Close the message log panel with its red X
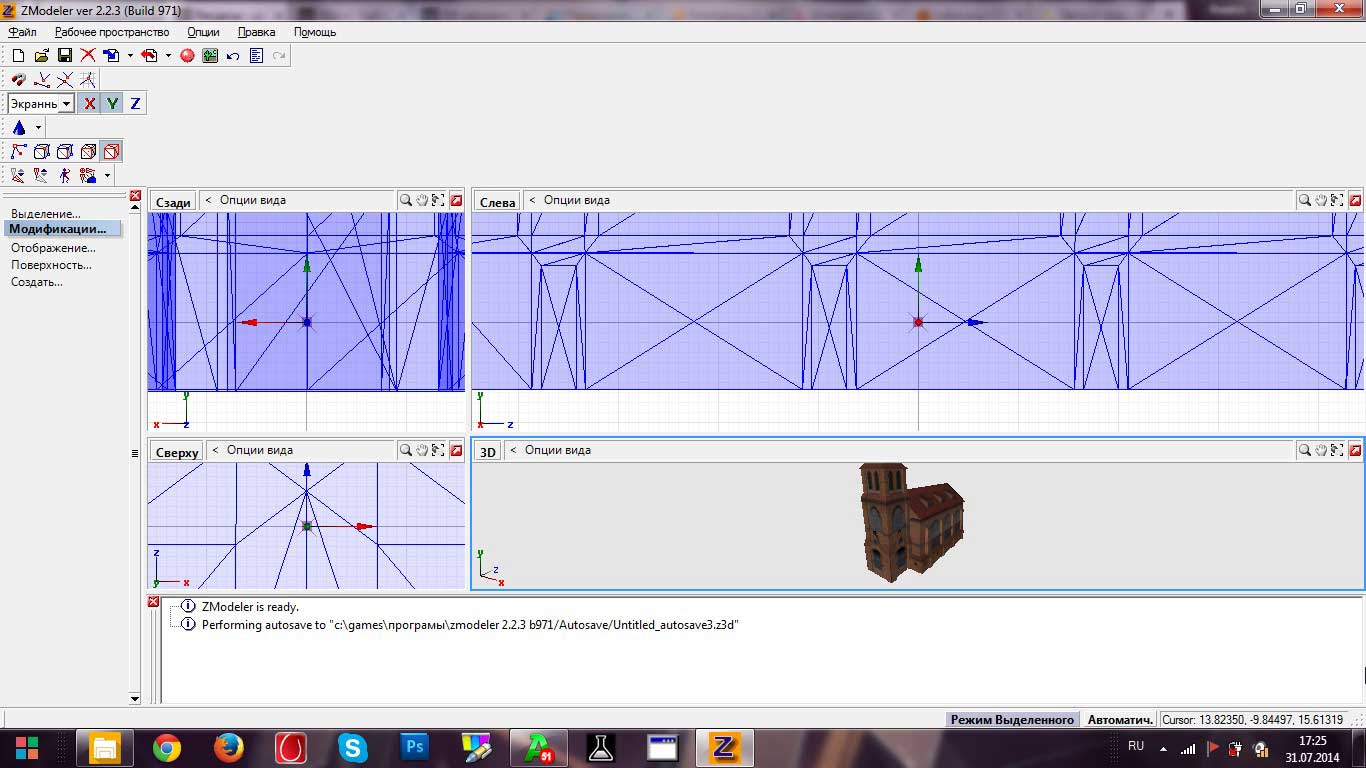Screen dimensions: 1366x768 (x=153, y=602)
